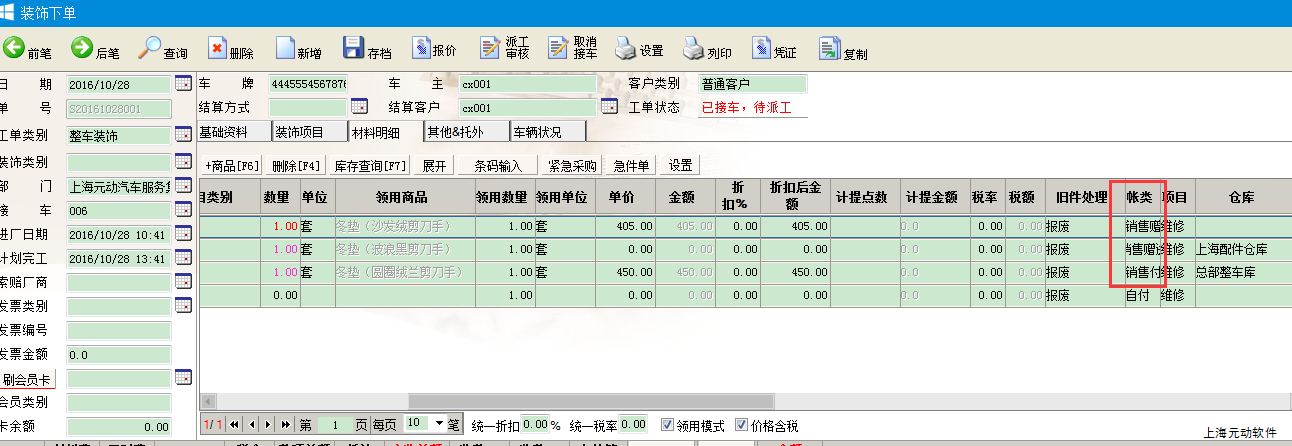
Task: Open the date picker beside 日期 field
Action: click(x=183, y=84)
